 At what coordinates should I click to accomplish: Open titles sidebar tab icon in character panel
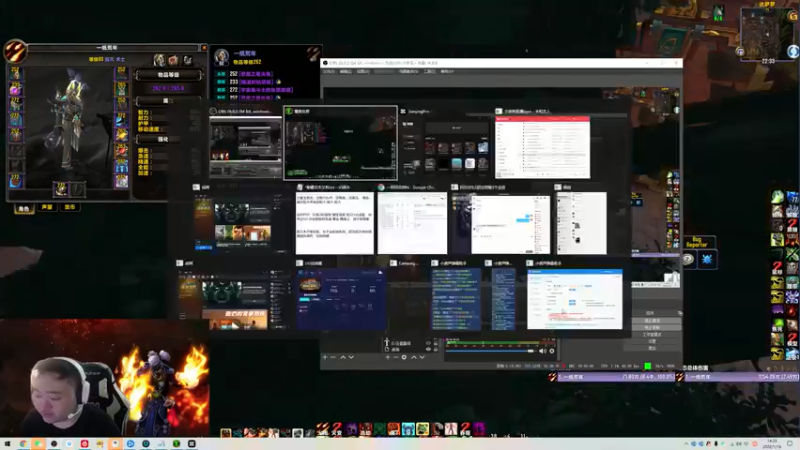[x=173, y=60]
